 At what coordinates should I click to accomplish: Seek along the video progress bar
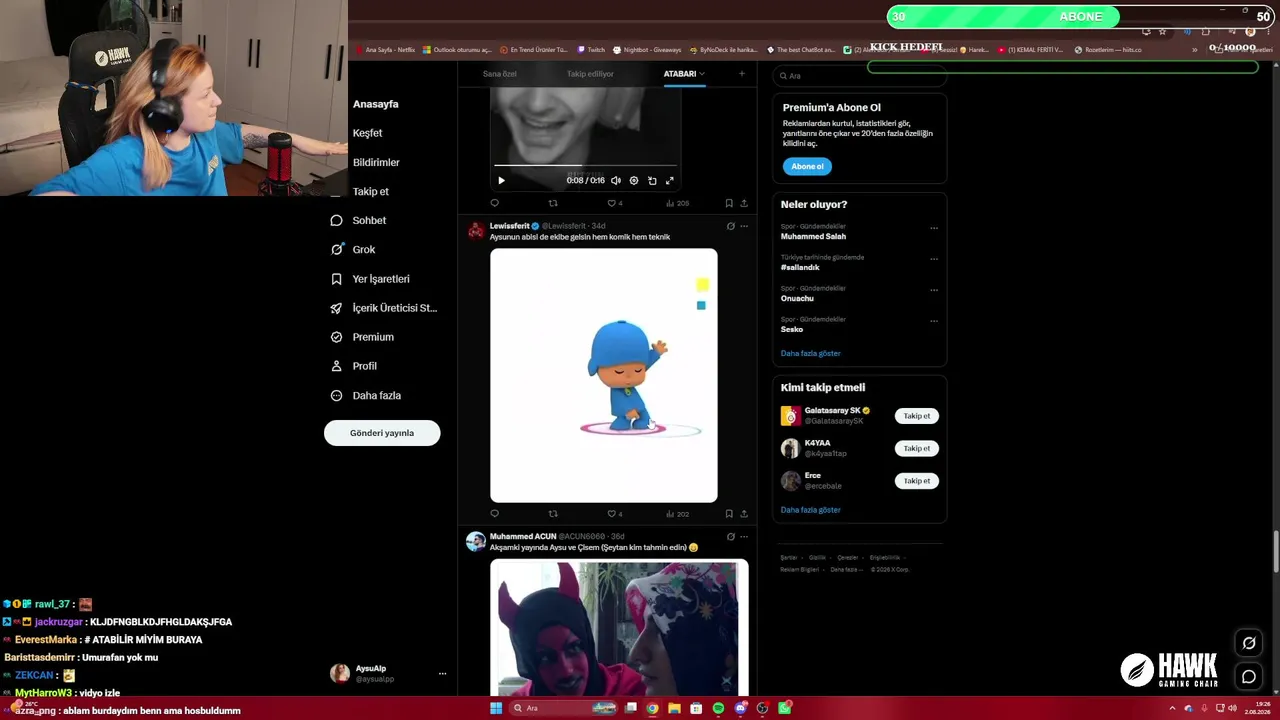pyautogui.click(x=585, y=165)
